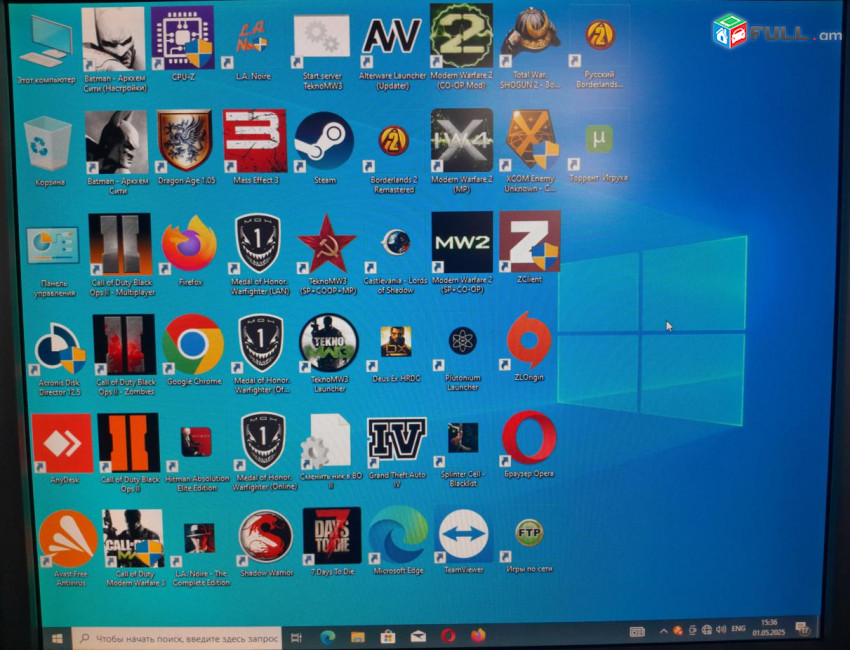Switch ENG input language indicator
850x650 pixels.
pos(738,629)
